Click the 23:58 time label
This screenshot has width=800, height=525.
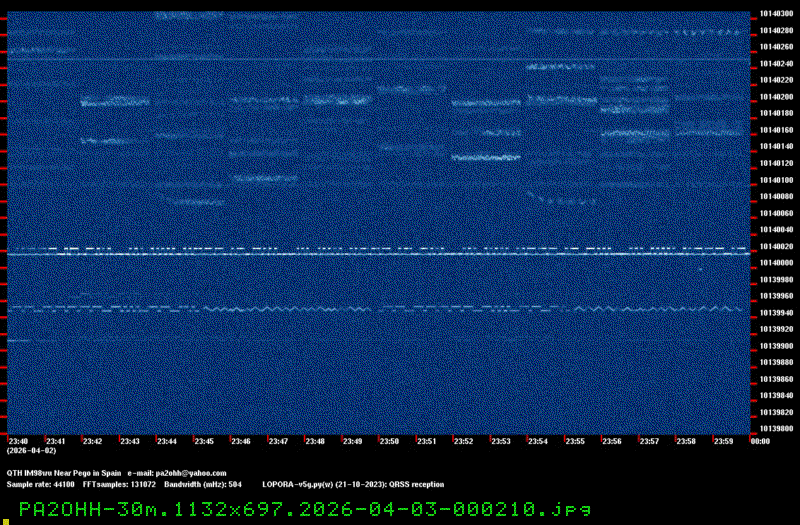686,441
